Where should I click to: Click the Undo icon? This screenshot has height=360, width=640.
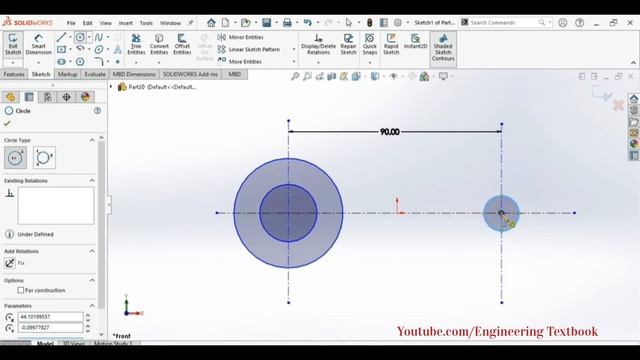tap(308, 23)
